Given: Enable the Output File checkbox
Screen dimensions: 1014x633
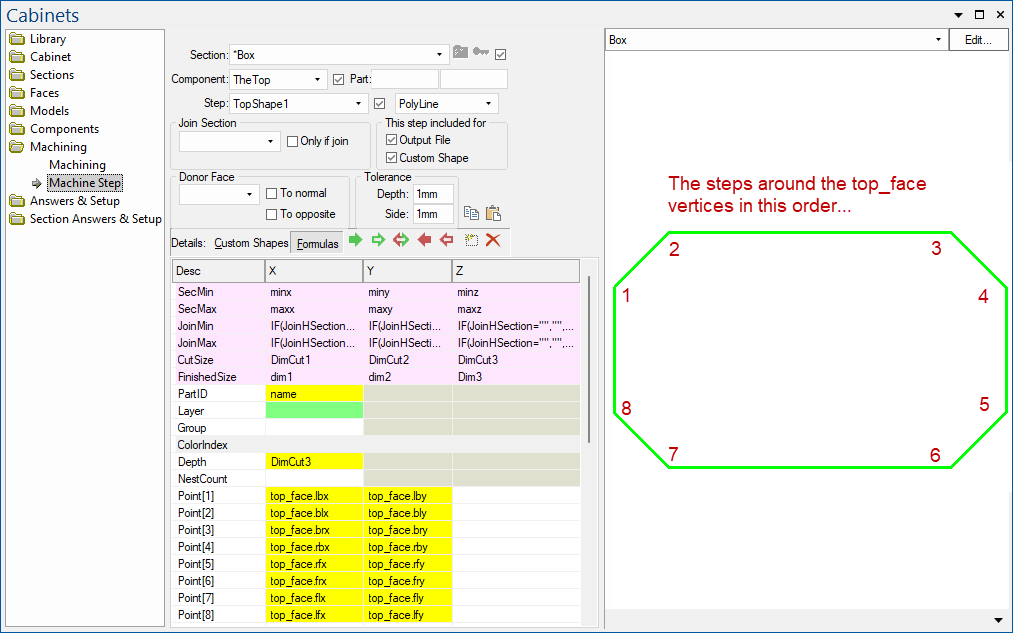Looking at the screenshot, I should pyautogui.click(x=389, y=140).
